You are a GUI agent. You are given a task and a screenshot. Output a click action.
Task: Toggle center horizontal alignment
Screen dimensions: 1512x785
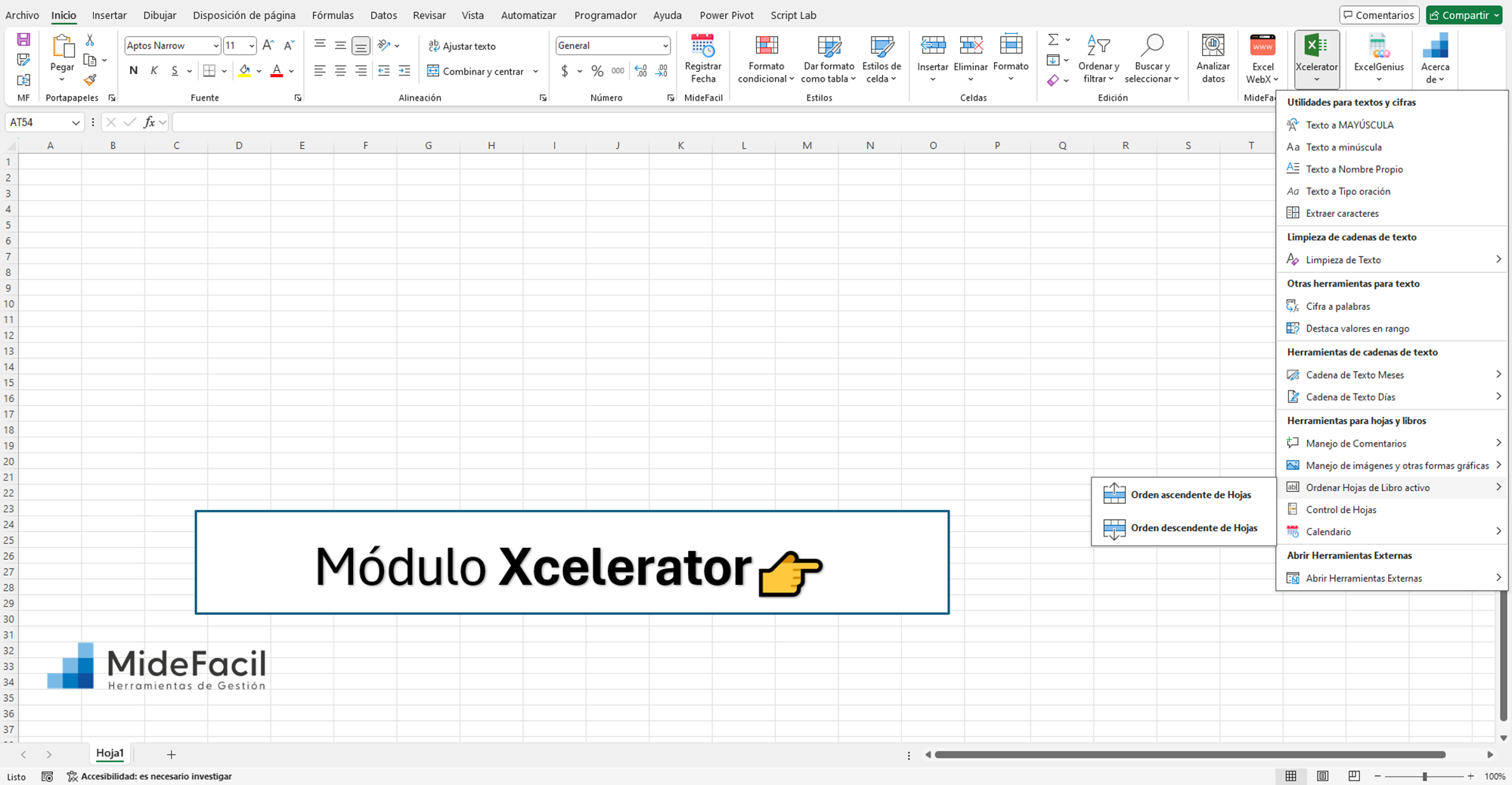tap(340, 71)
